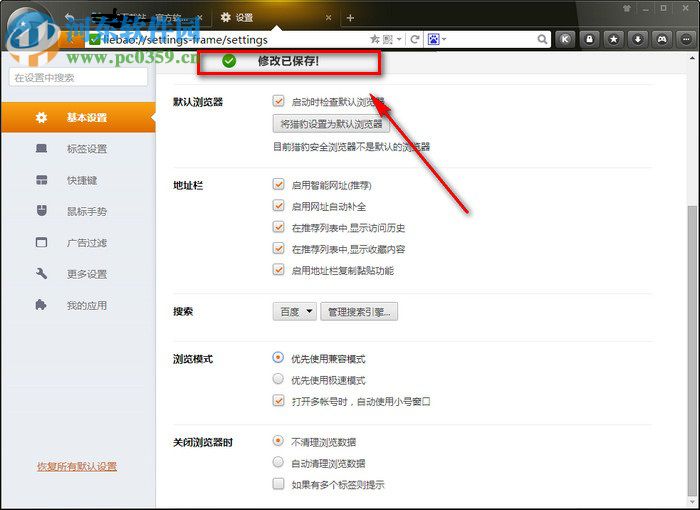The image size is (700, 510).
Task: Click the back arrow in title bar
Action: pyautogui.click(x=69, y=17)
